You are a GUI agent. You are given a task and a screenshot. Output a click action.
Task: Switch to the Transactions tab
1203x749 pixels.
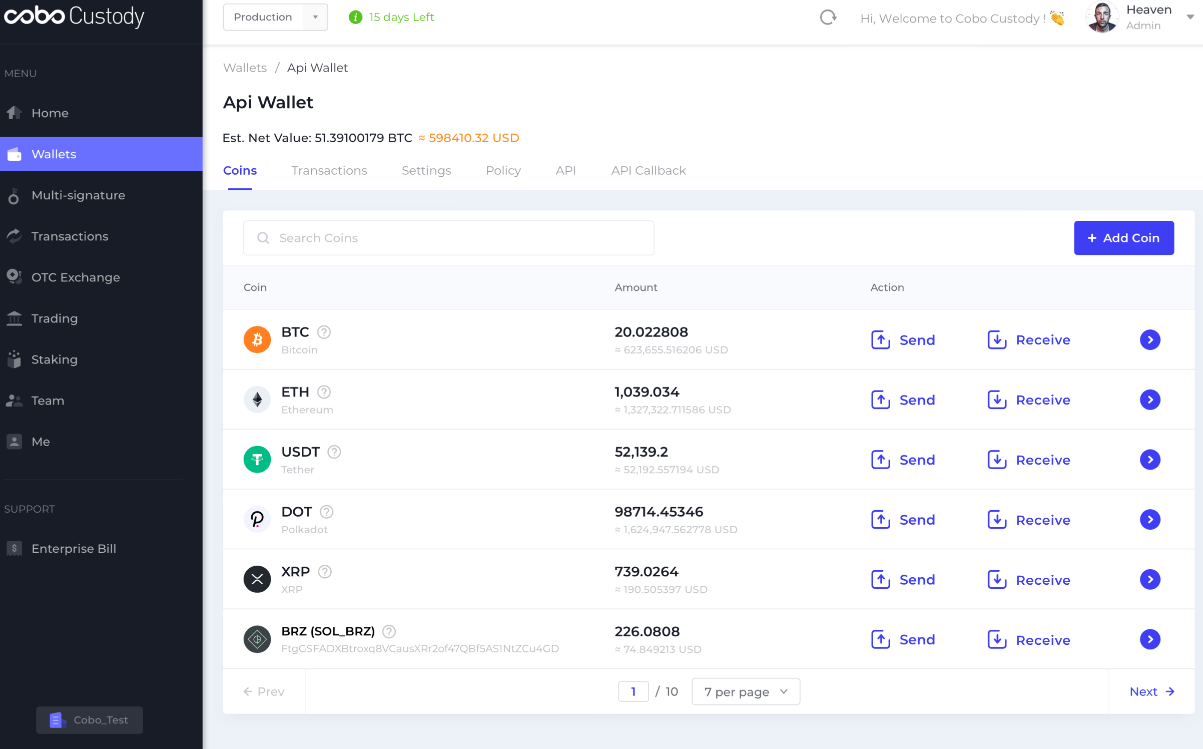pyautogui.click(x=329, y=171)
